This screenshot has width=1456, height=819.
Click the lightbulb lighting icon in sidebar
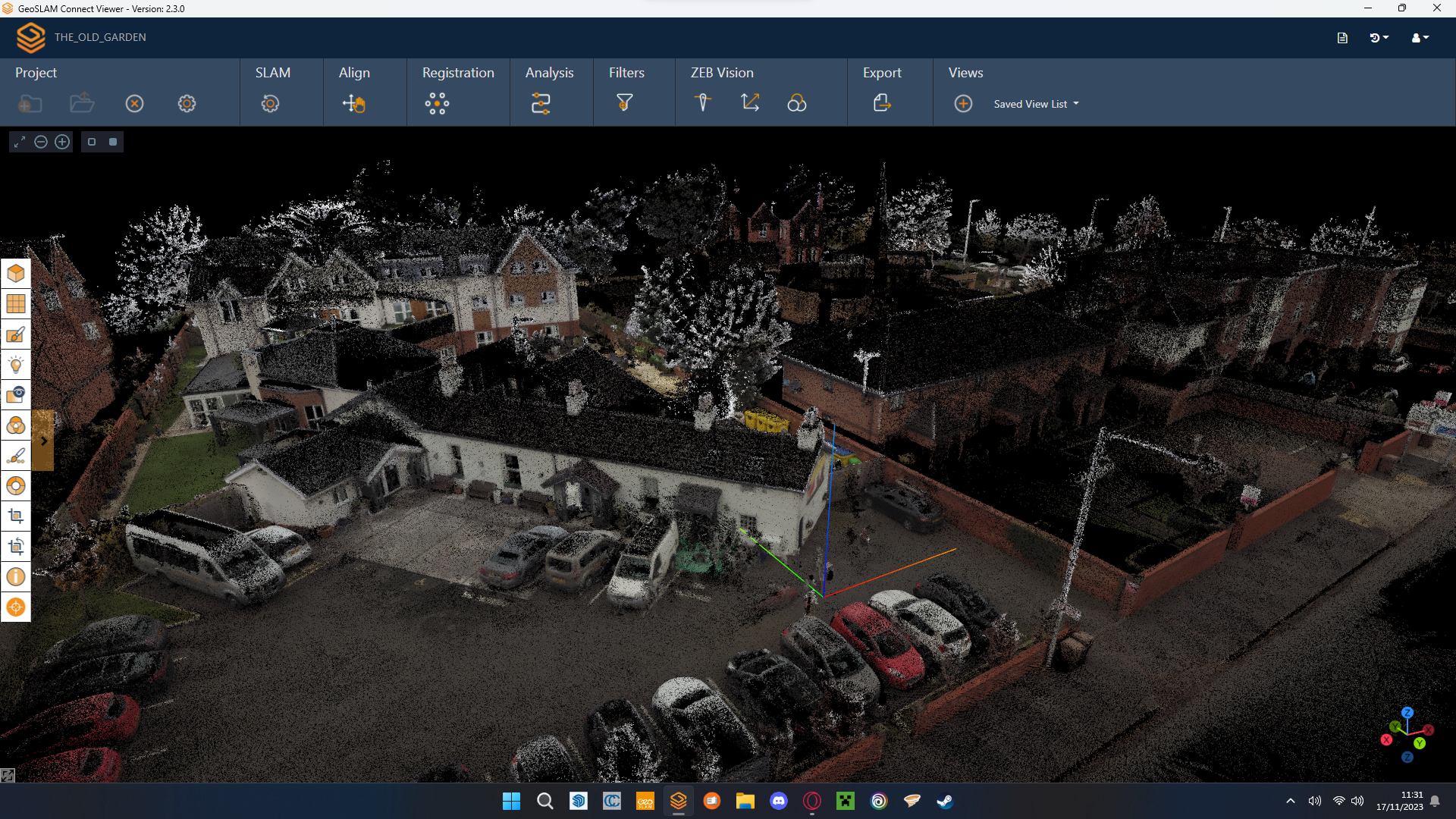point(16,365)
